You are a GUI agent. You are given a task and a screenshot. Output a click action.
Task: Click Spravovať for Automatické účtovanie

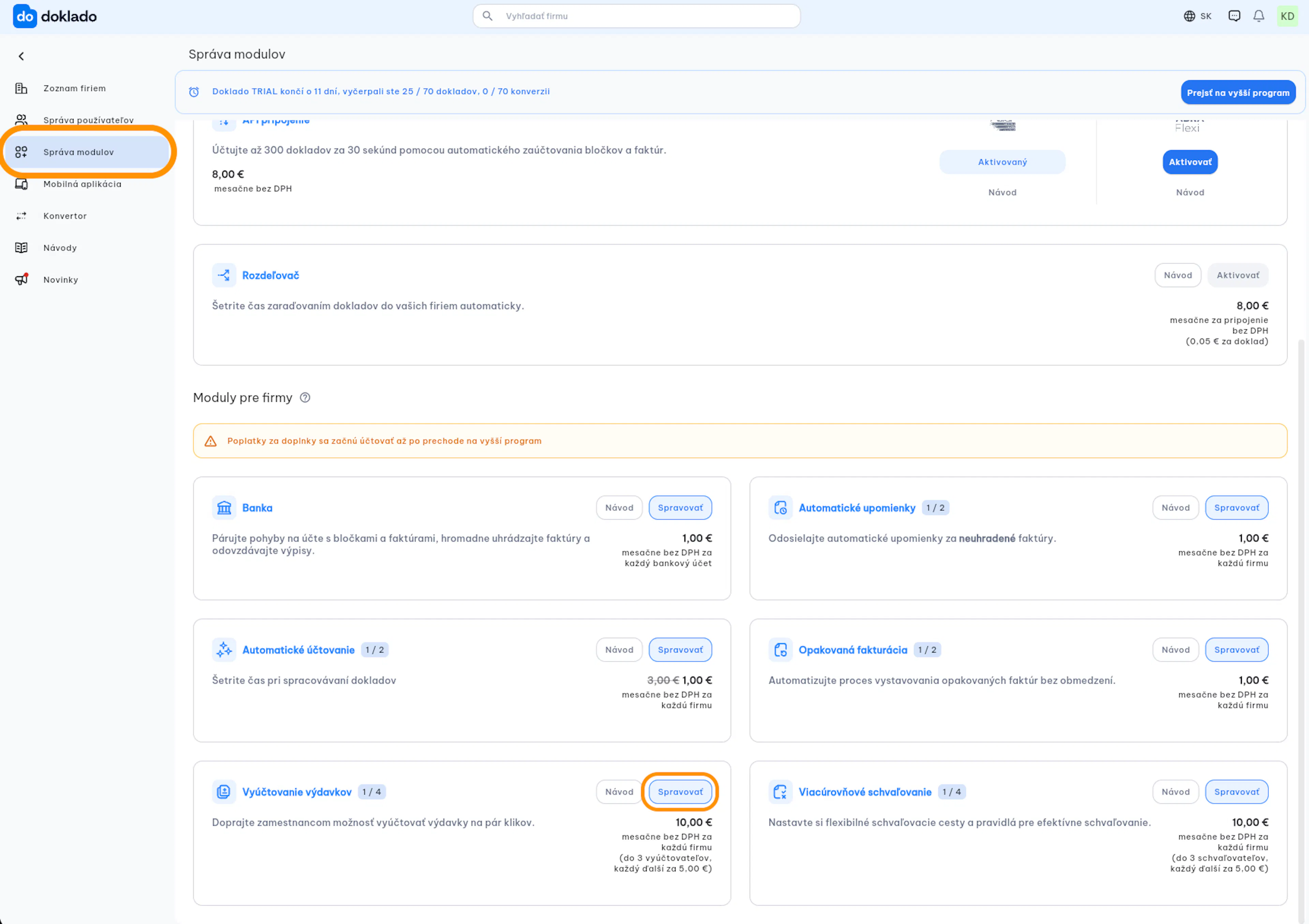pos(680,649)
